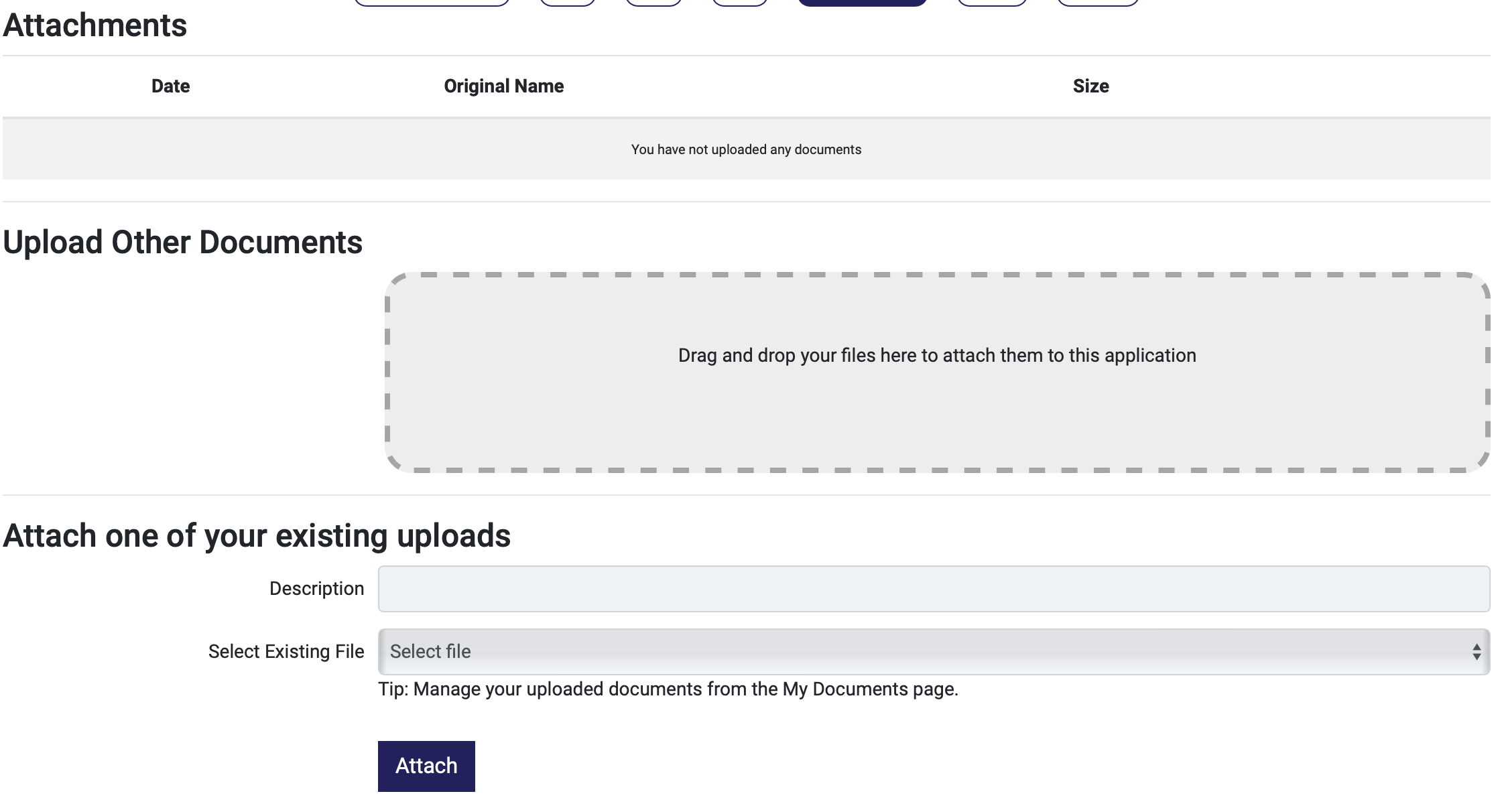1500x812 pixels.
Task: Click 'Attach one of your existing uploads' heading
Action: tap(257, 536)
